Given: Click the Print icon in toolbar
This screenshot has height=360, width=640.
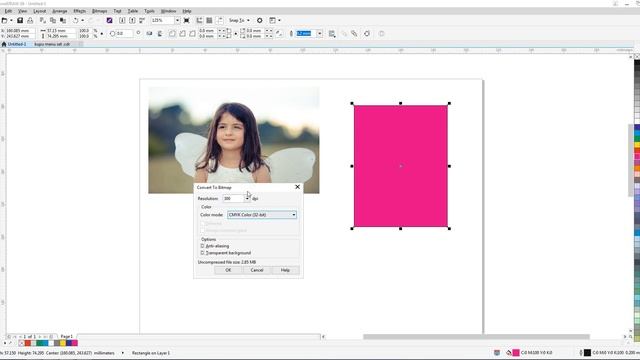Looking at the screenshot, I should [x=30, y=20].
